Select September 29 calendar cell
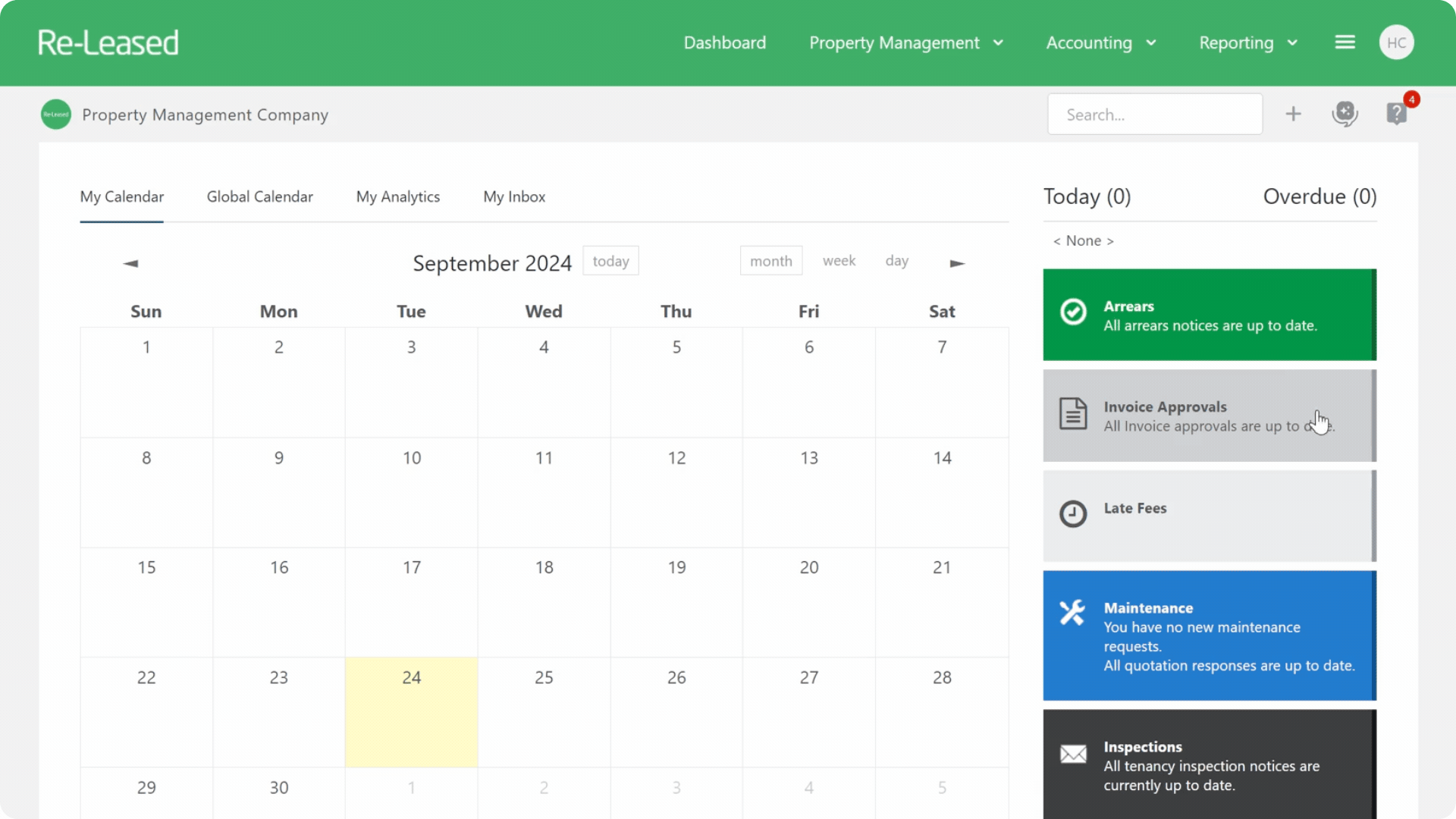 click(x=146, y=793)
